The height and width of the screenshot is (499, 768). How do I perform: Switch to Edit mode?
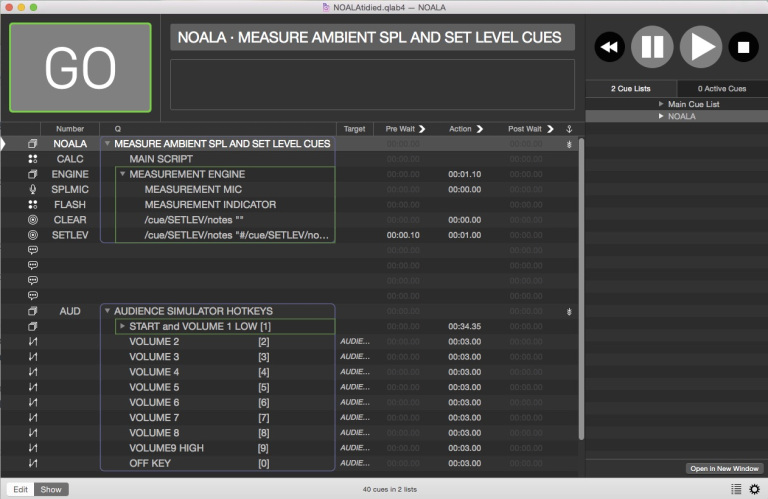[19, 489]
